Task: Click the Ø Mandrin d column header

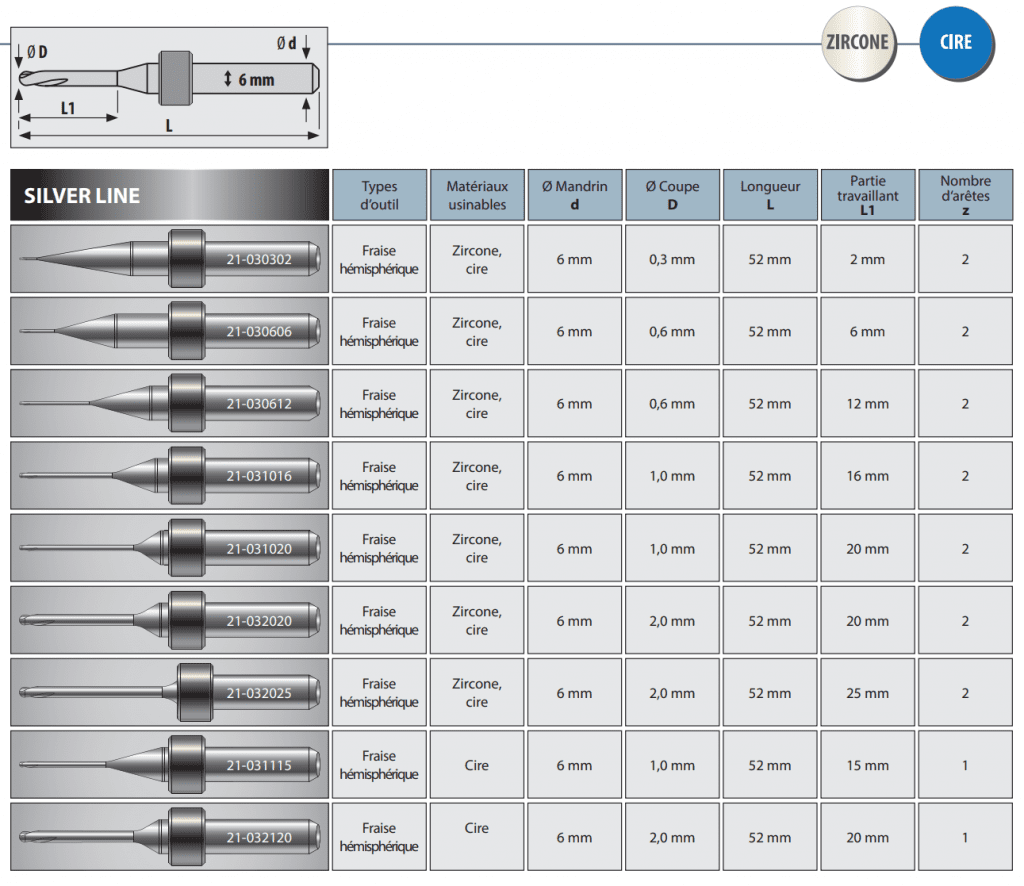Action: (x=574, y=195)
